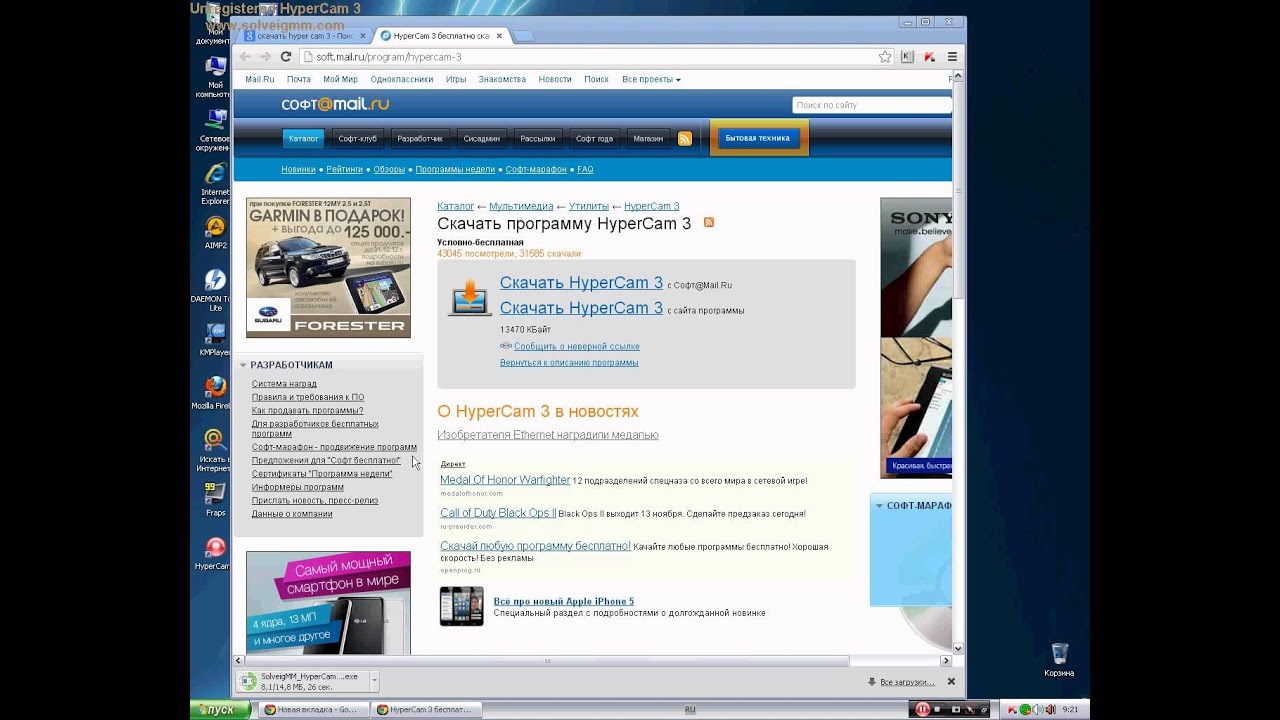This screenshot has height=720, width=1280.
Task: Open 'Изобретателя Ethernet наградили медалью' news link
Action: 548,435
